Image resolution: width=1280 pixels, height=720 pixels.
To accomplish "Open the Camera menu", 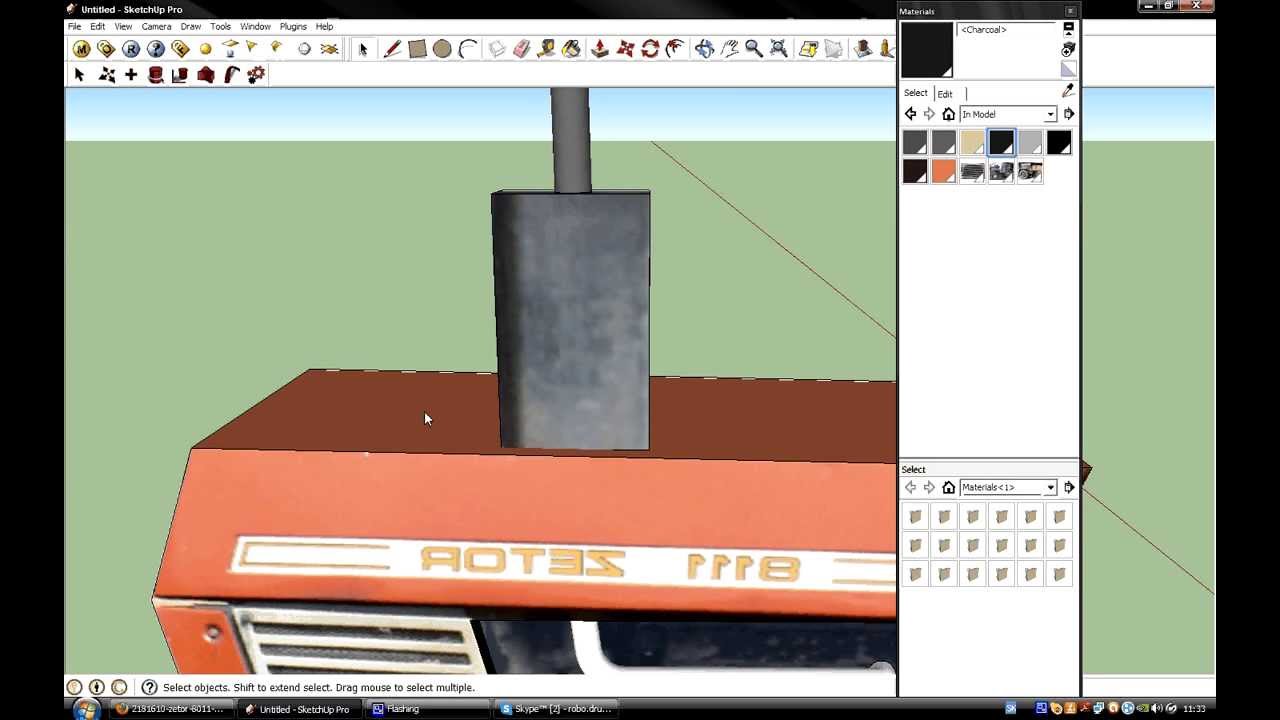I will 156,27.
